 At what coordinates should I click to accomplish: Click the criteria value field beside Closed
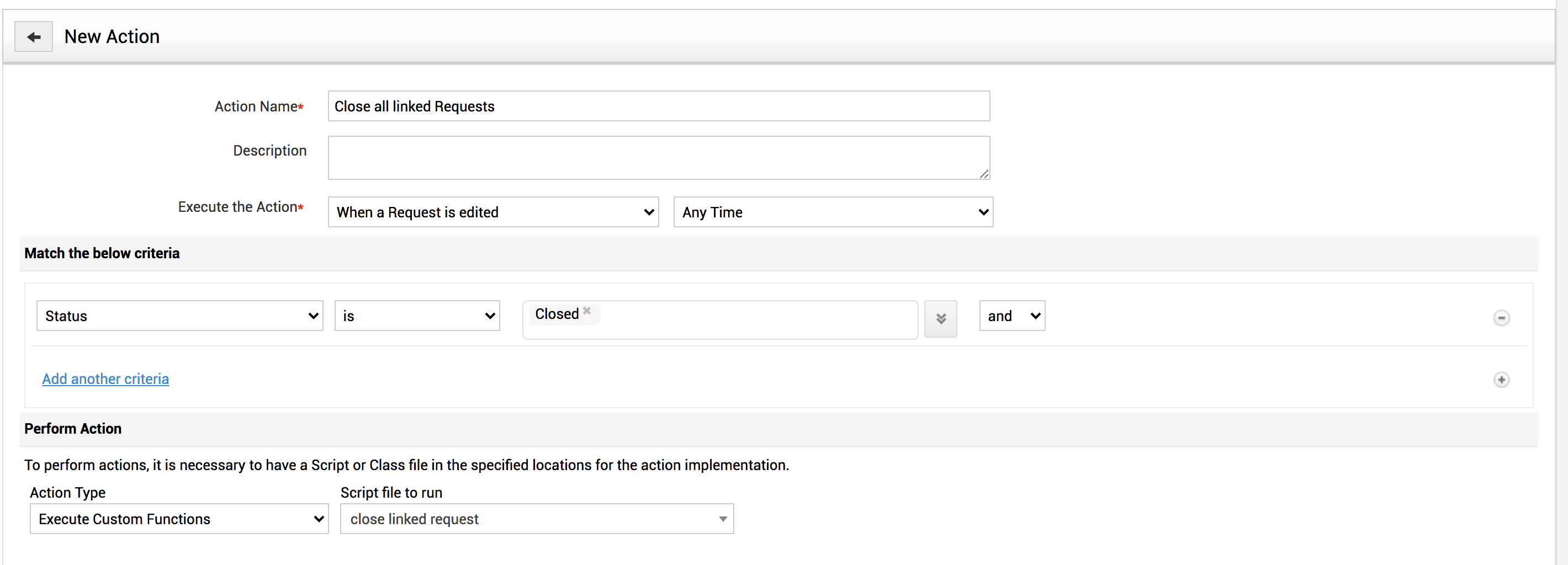pyautogui.click(x=755, y=319)
